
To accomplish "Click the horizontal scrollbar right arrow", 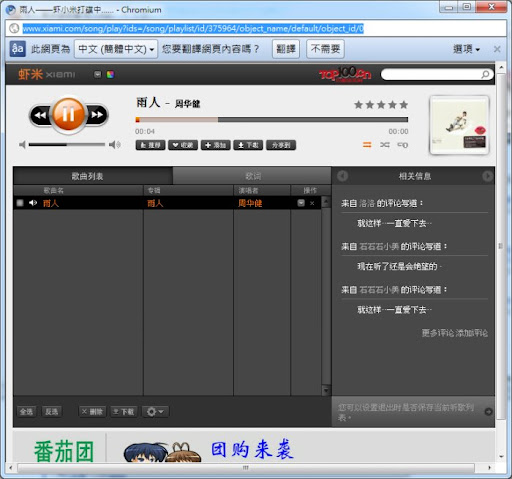I will pos(489,468).
